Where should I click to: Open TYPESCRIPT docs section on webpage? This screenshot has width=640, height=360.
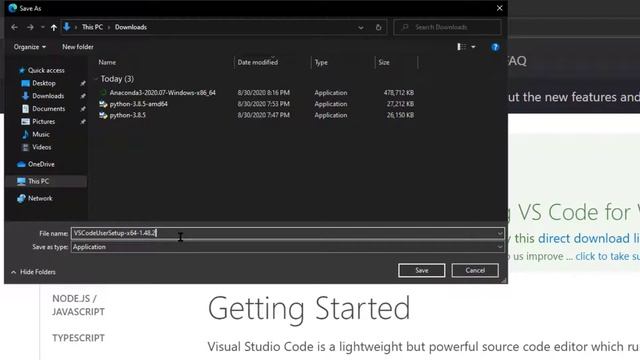(x=78, y=338)
